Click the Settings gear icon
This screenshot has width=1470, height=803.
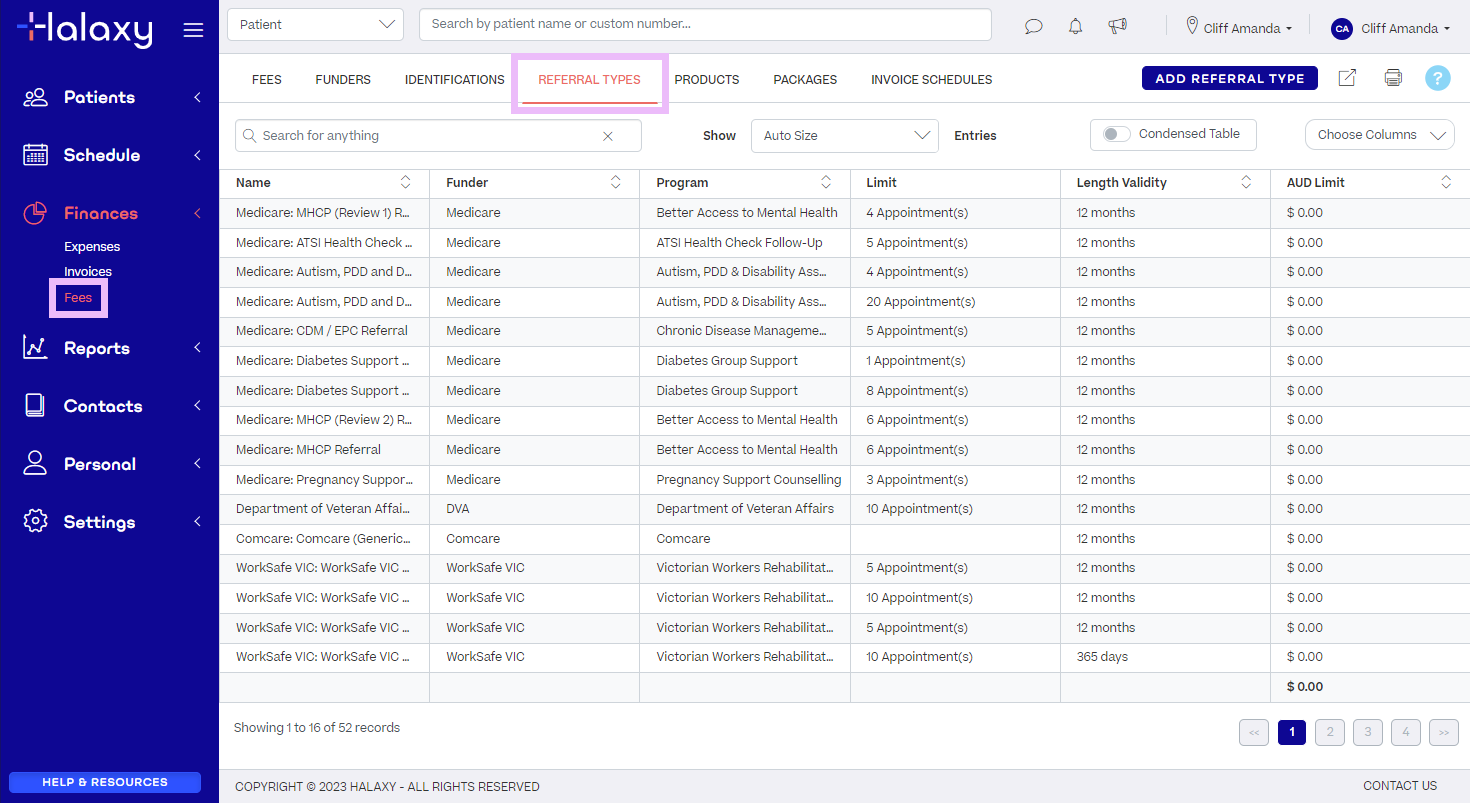(x=35, y=522)
